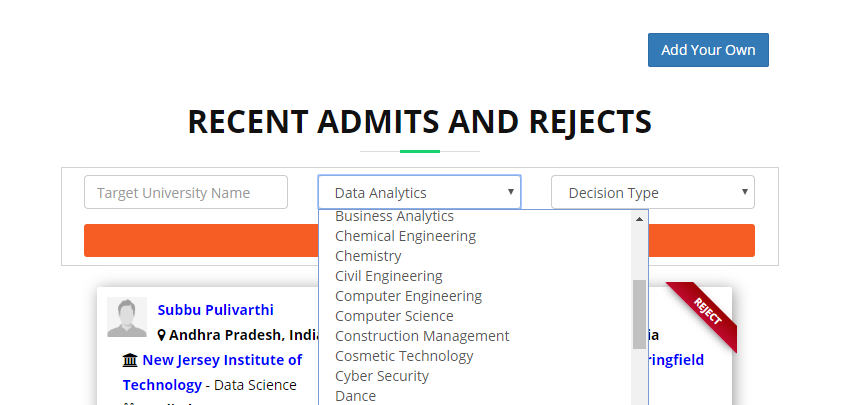This screenshot has width=856, height=405.
Task: Select Construction Management option
Action: (422, 336)
